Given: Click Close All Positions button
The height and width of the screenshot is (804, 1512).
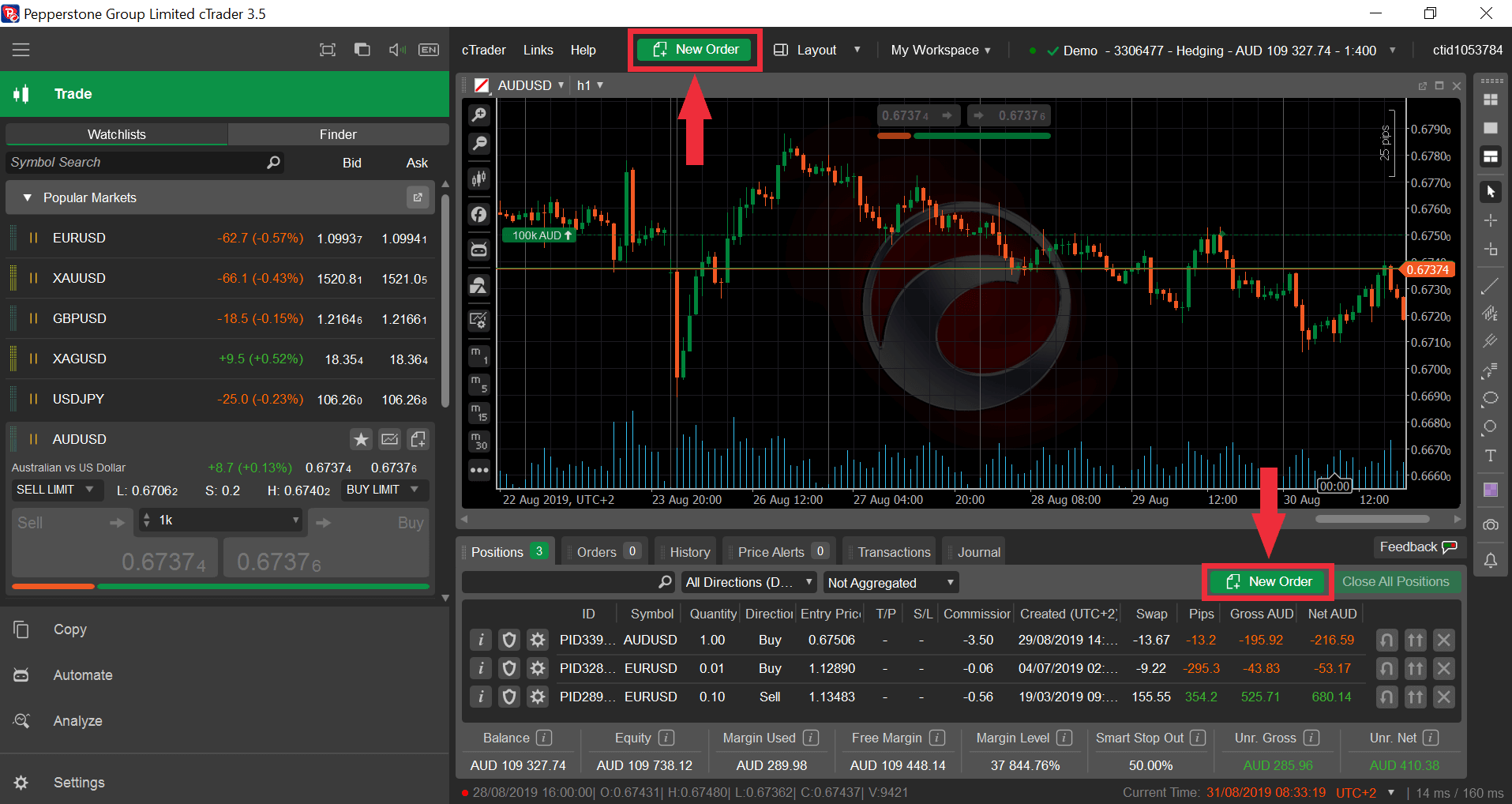Looking at the screenshot, I should point(1396,582).
